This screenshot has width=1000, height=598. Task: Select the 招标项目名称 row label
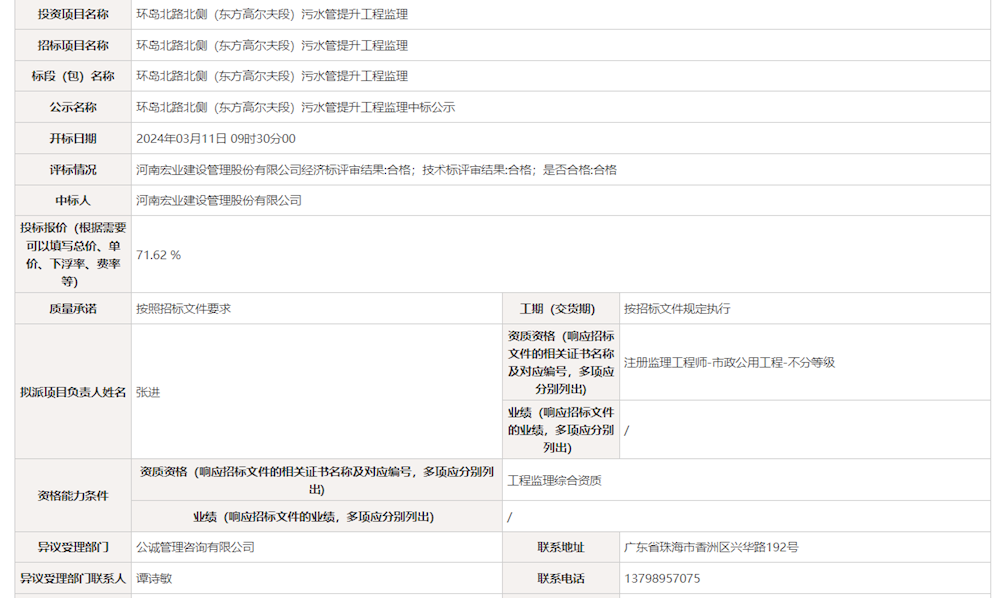click(71, 45)
